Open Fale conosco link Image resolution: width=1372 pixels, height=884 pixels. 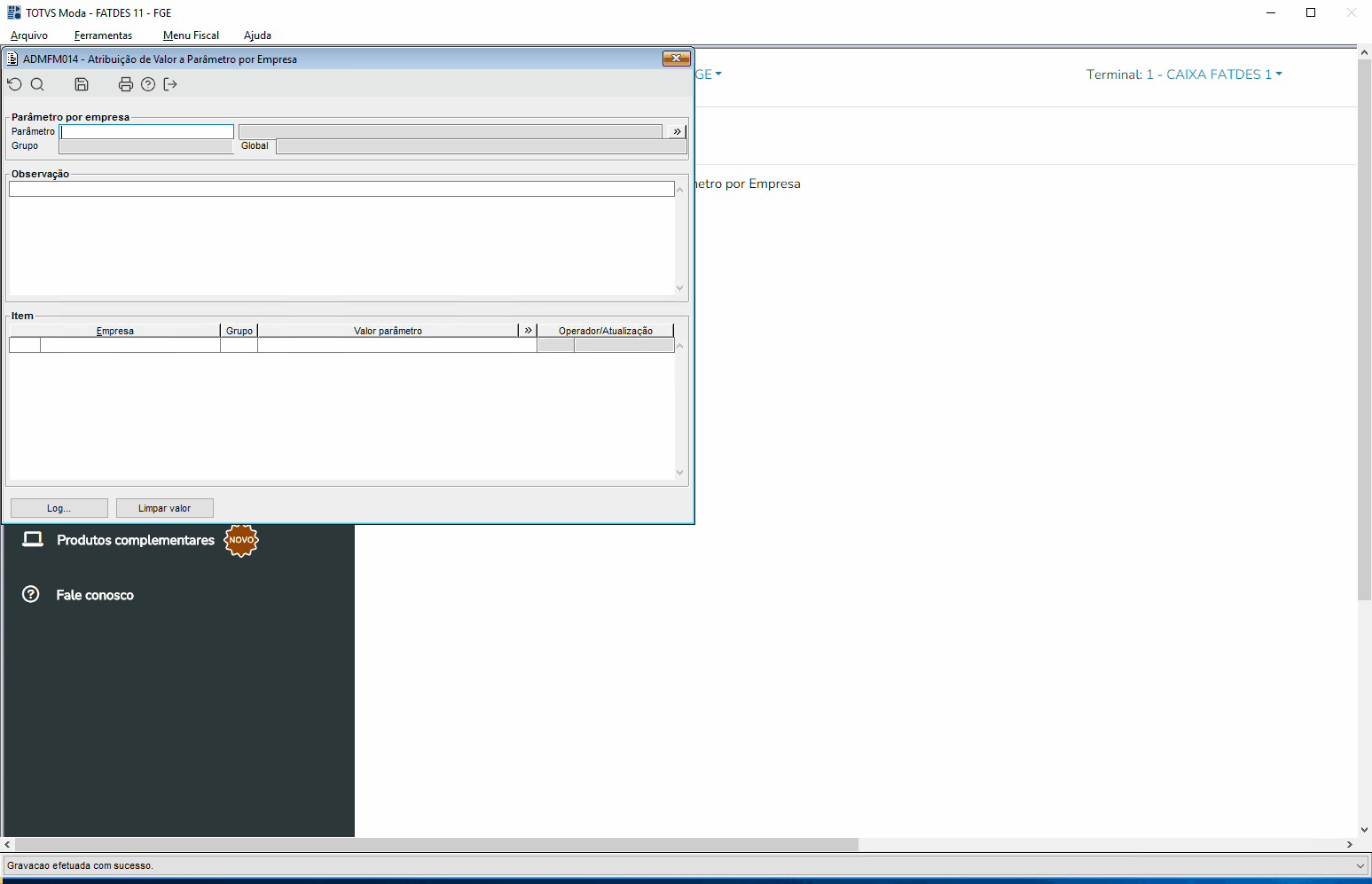point(95,595)
